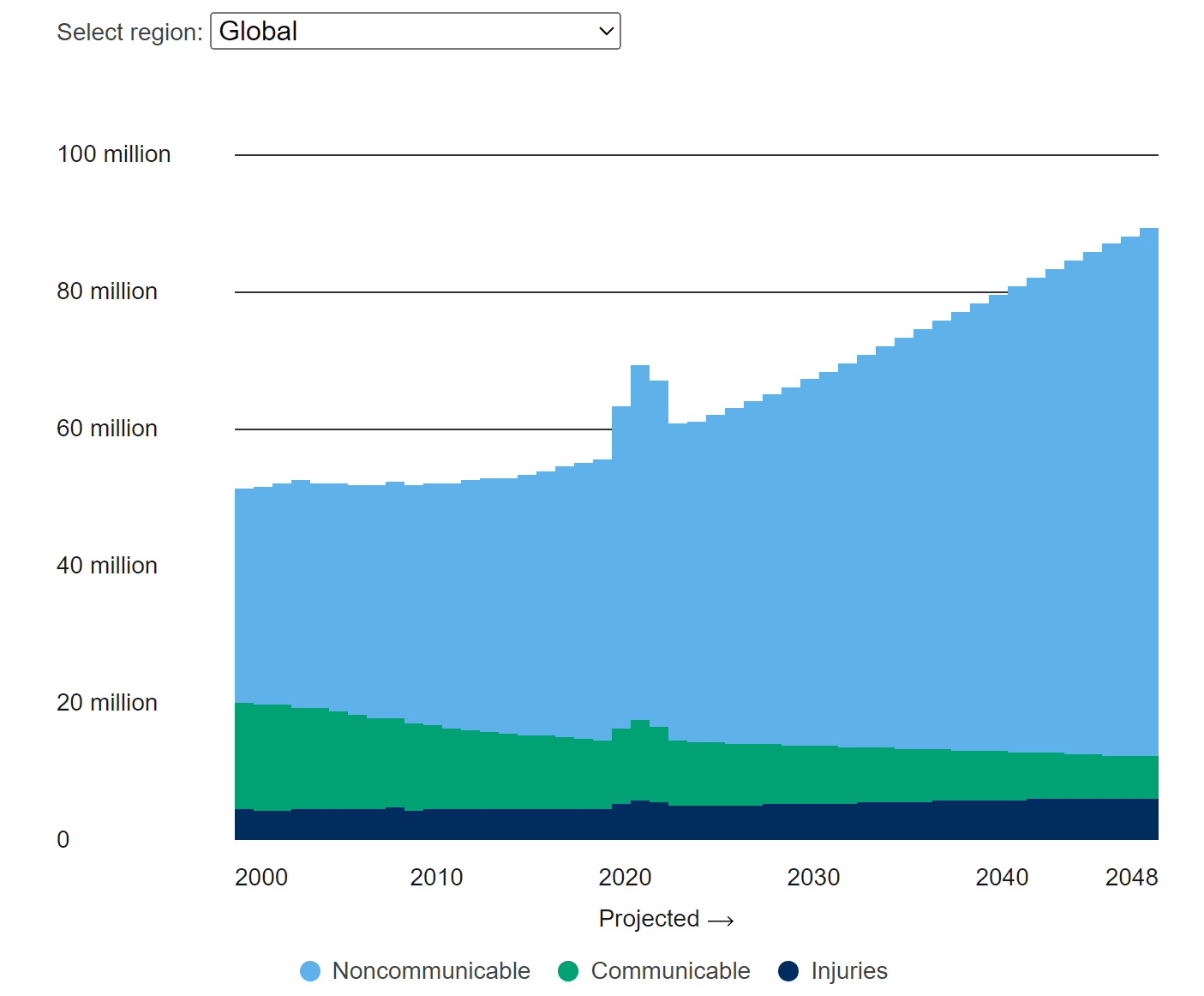Click the tallest spike bar just after 2020
The width and height of the screenshot is (1204, 996).
coord(640,514)
